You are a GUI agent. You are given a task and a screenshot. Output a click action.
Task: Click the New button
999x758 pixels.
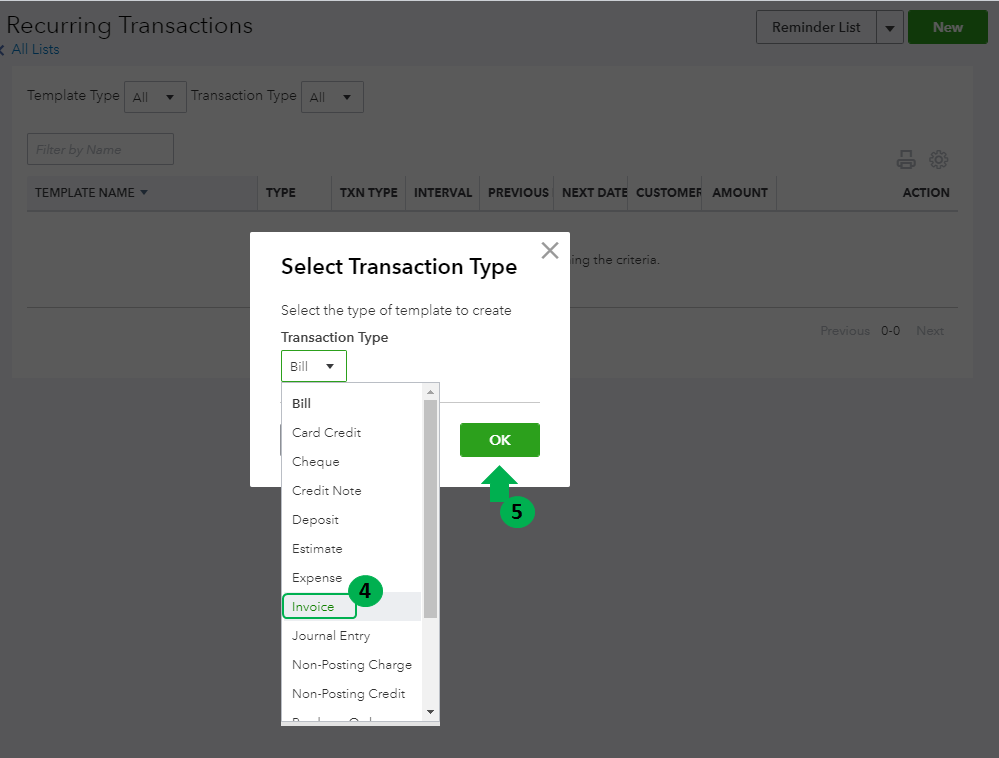click(x=947, y=28)
